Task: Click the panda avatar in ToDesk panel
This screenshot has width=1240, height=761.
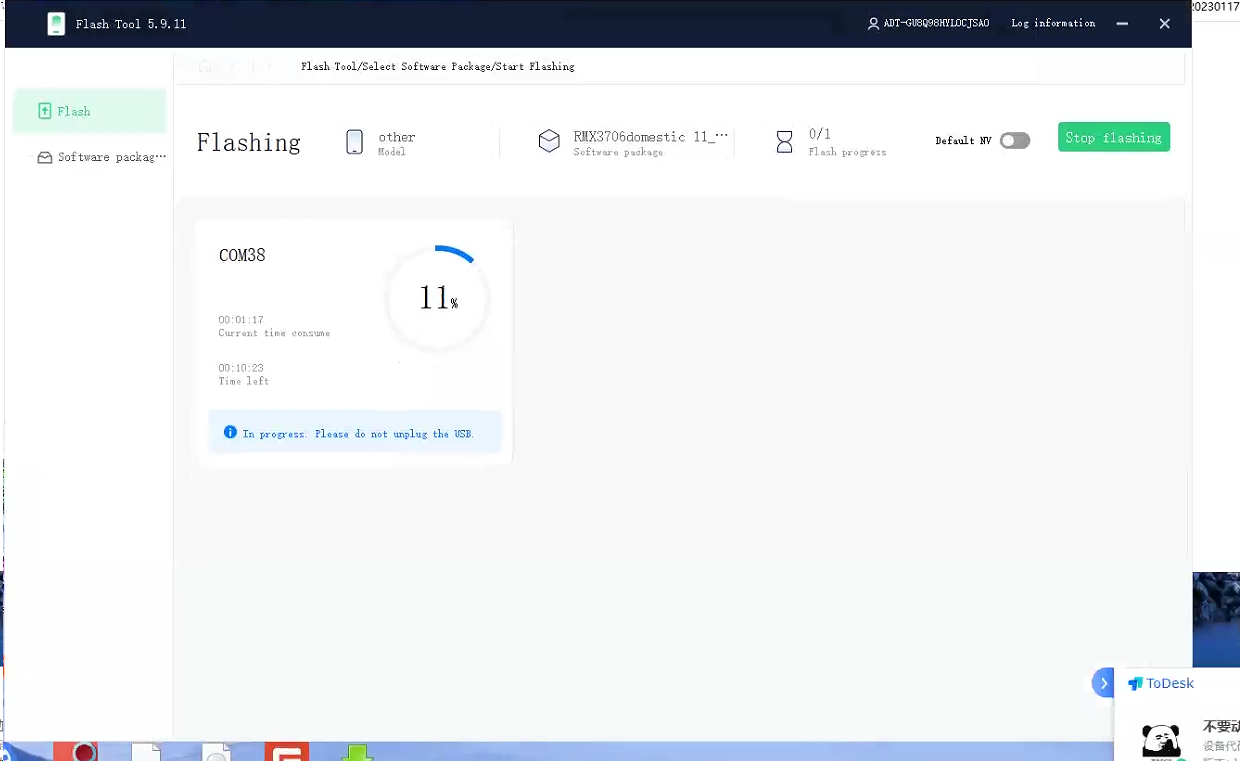Action: 1161,741
